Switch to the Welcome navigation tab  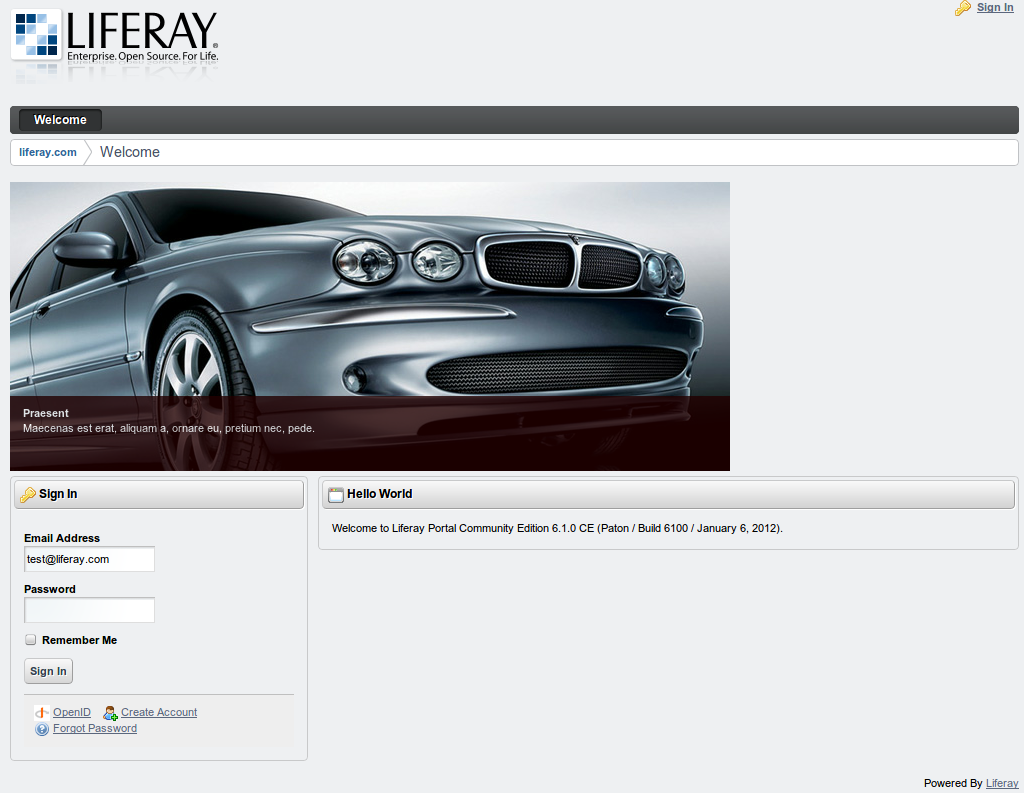[x=58, y=119]
